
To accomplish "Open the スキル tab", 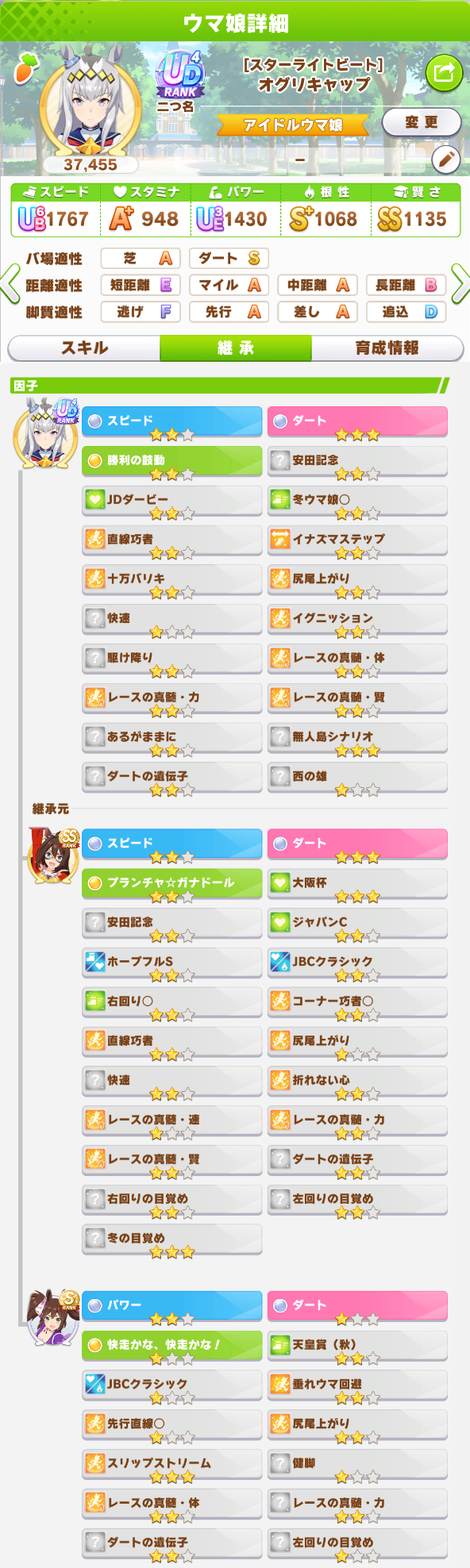I will (84, 348).
